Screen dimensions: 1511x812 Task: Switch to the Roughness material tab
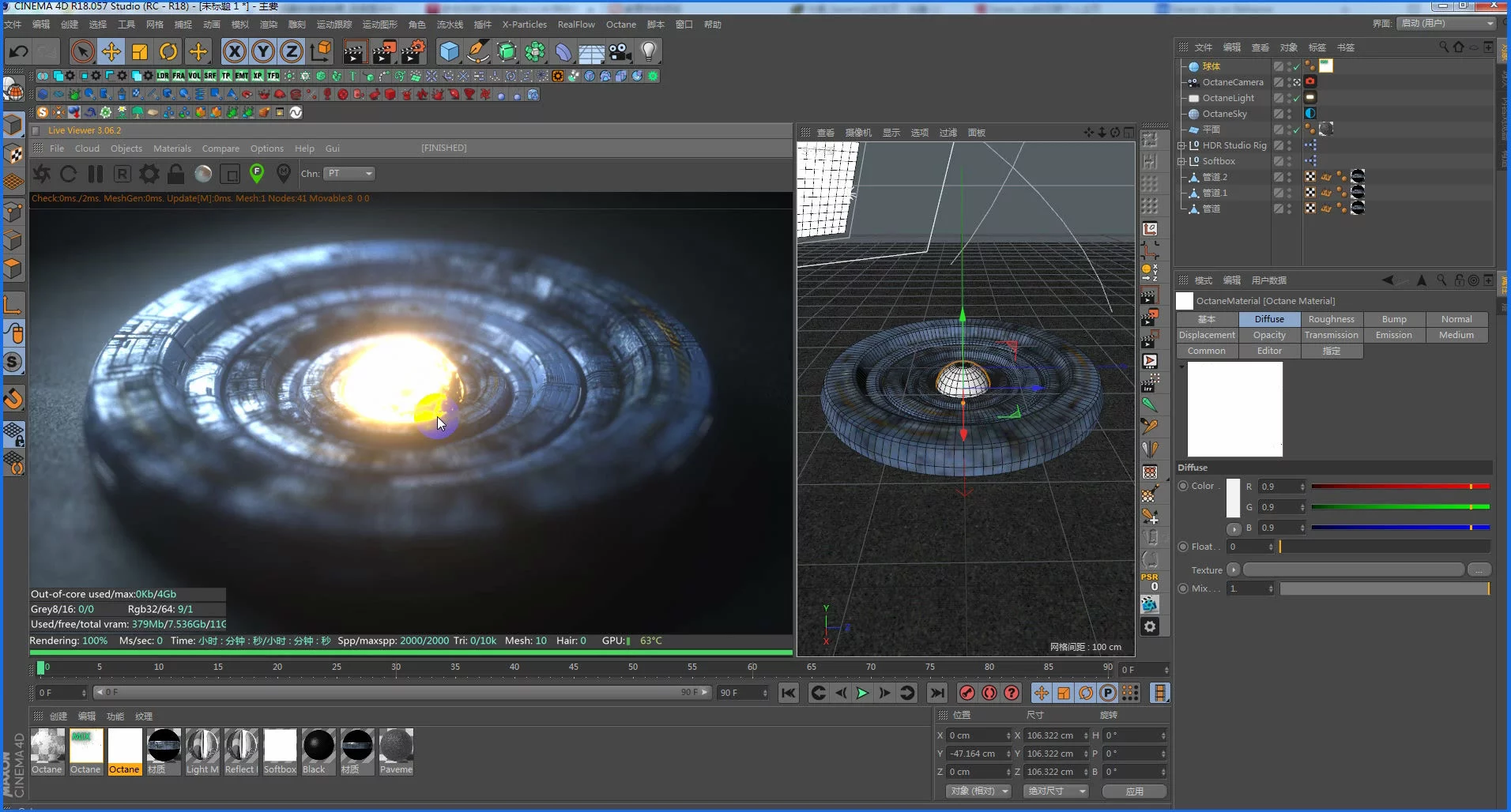tap(1331, 319)
